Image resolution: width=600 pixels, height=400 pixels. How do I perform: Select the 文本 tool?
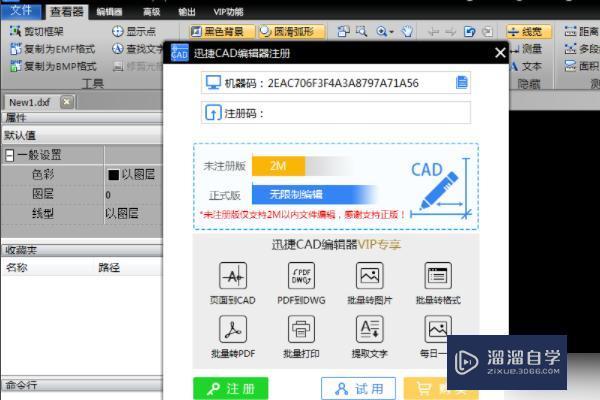pyautogui.click(x=526, y=66)
